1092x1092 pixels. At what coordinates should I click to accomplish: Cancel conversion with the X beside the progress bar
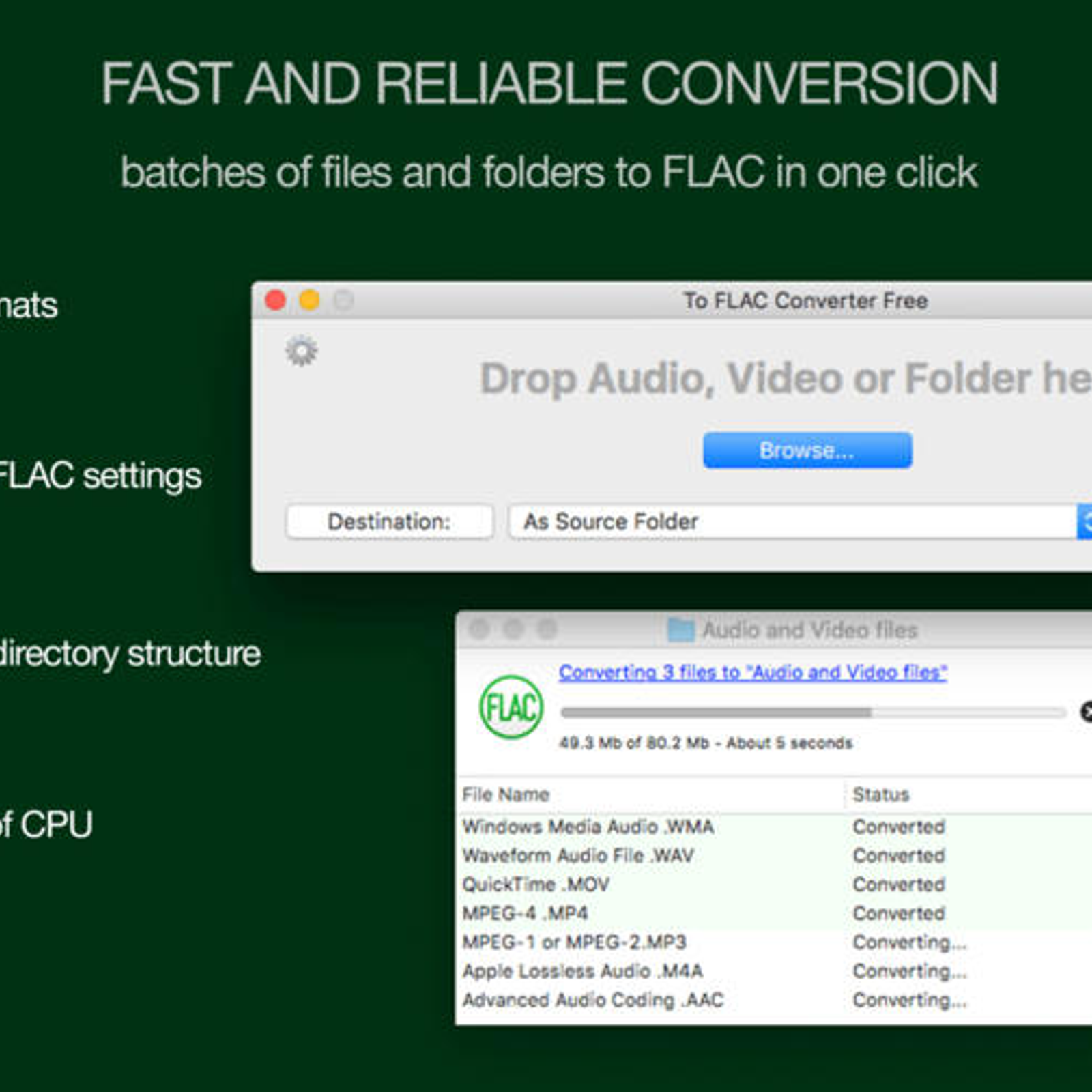pos(1086,712)
